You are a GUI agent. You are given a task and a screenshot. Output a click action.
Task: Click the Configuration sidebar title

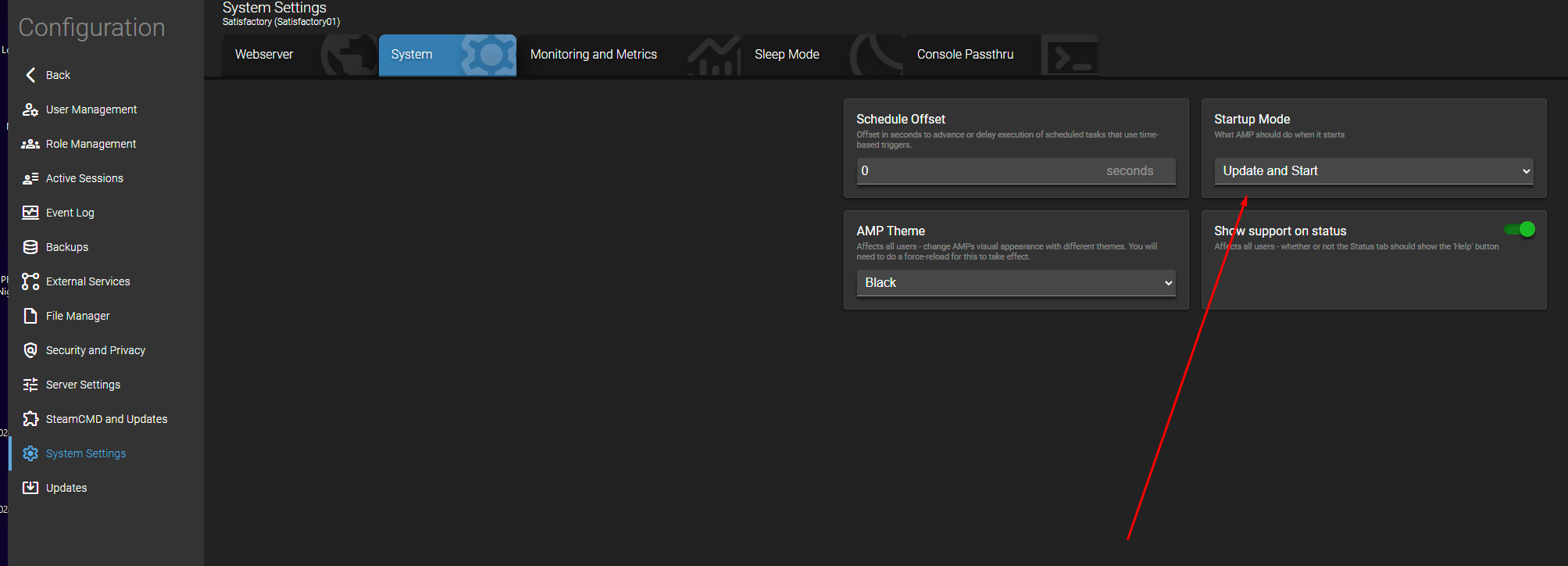[91, 27]
